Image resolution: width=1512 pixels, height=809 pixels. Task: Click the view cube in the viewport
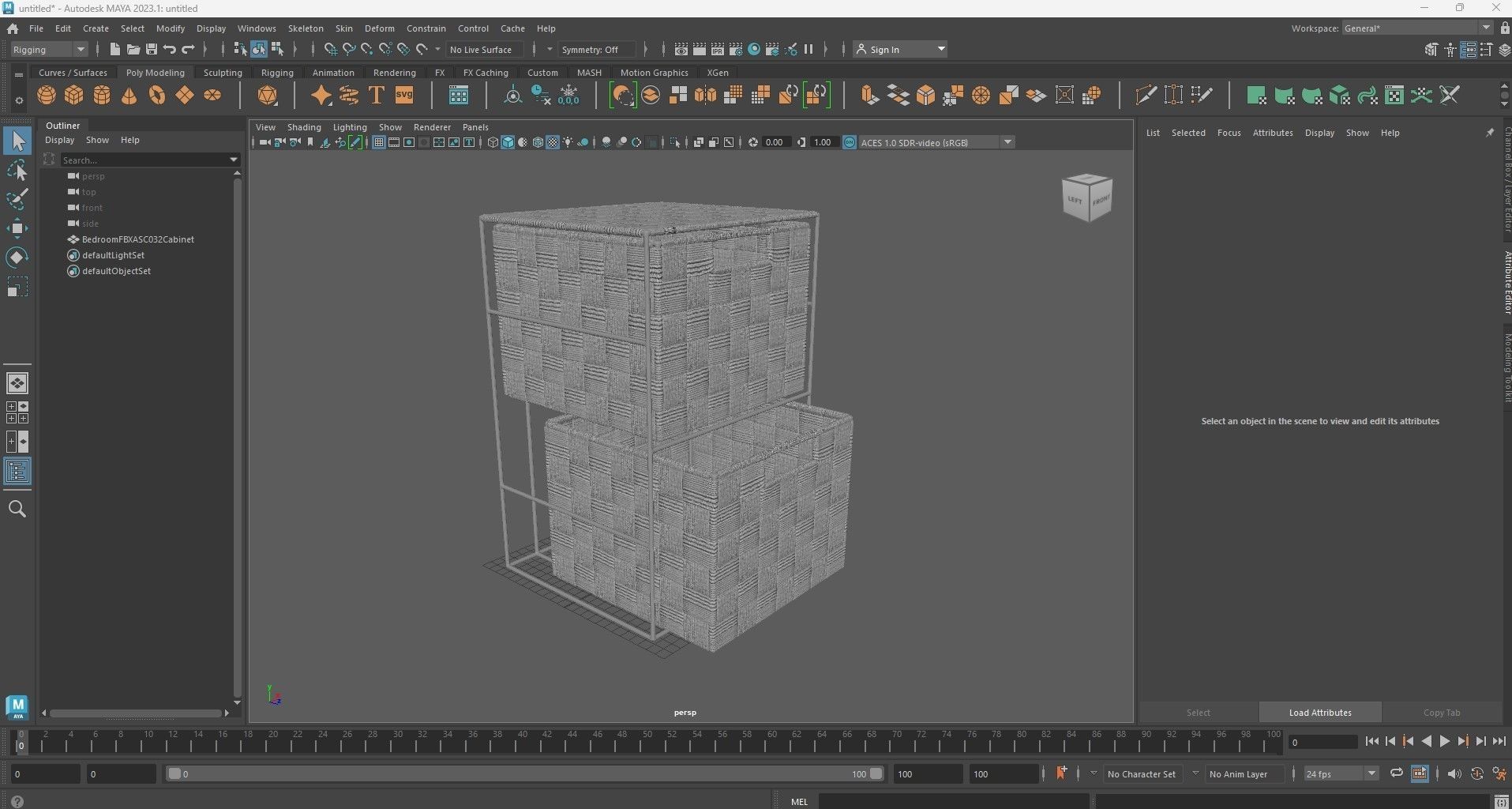pos(1087,198)
